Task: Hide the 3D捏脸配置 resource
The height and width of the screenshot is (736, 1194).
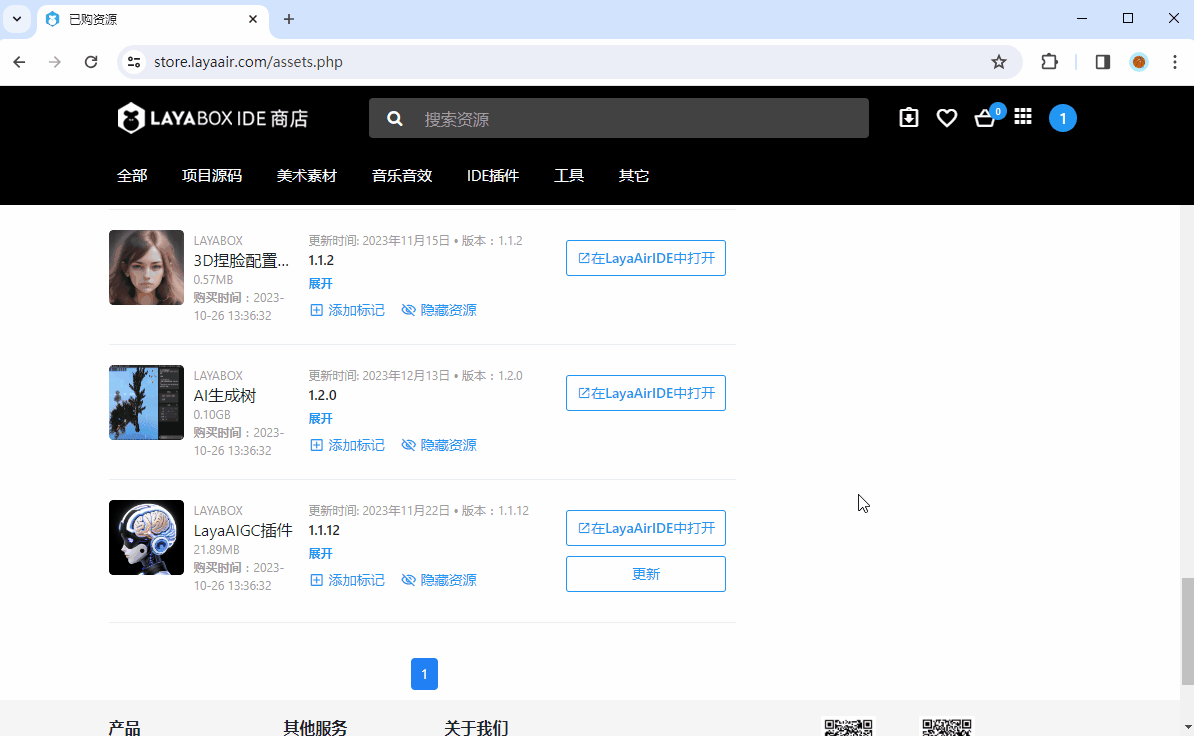Action: [x=439, y=310]
